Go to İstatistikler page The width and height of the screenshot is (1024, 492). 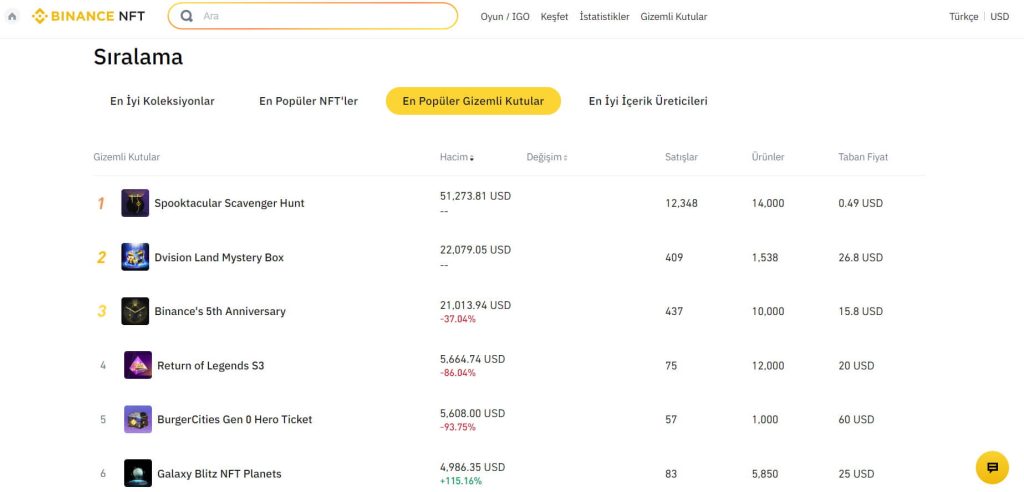click(x=604, y=16)
